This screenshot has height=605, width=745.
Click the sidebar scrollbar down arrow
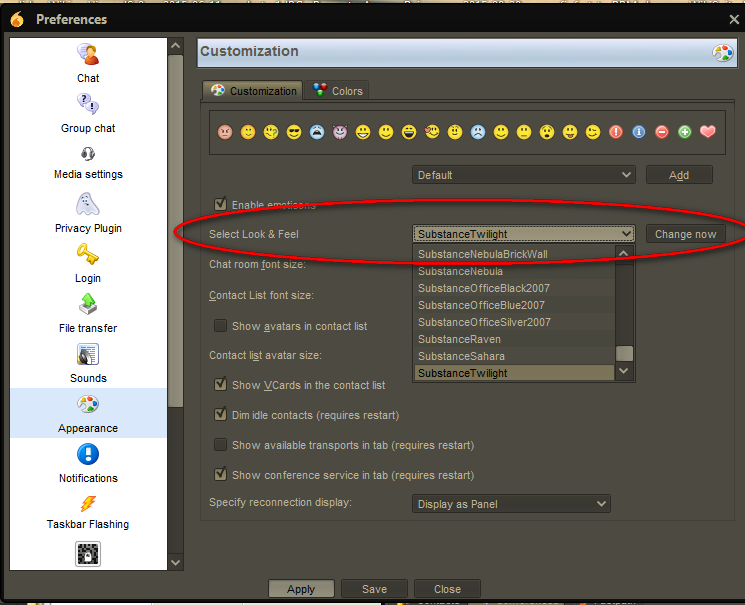pos(176,563)
